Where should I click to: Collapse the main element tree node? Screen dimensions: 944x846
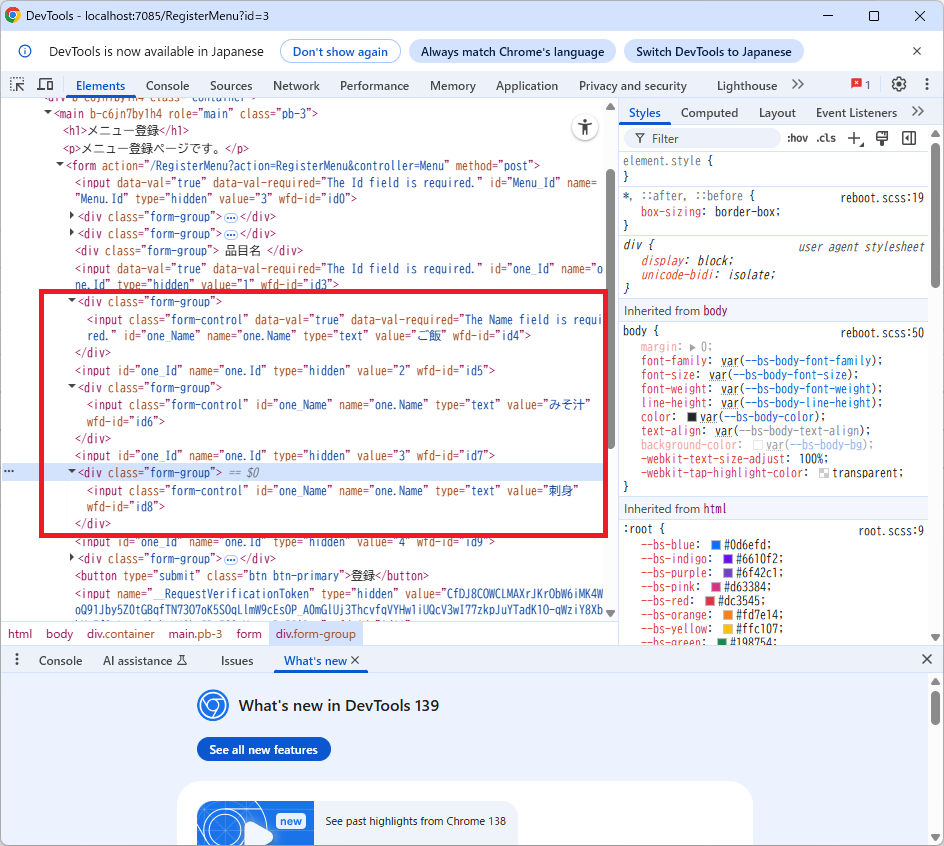[x=48, y=114]
